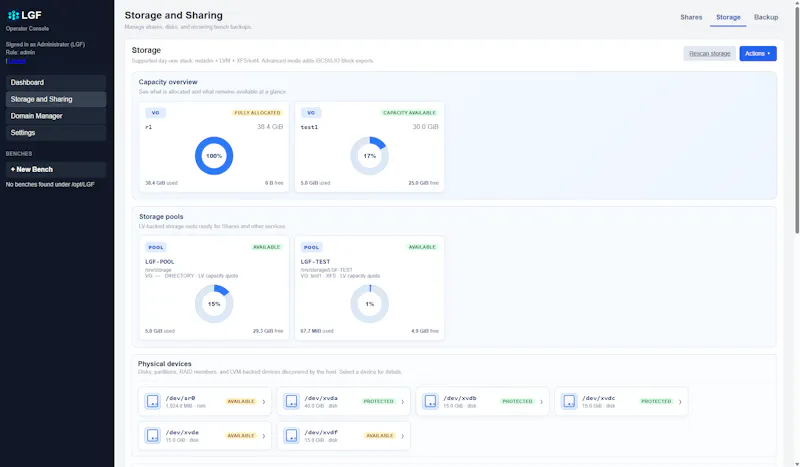Viewport: 800px width, 467px height.
Task: Expand /dev/xvde details chevron
Action: point(264,436)
